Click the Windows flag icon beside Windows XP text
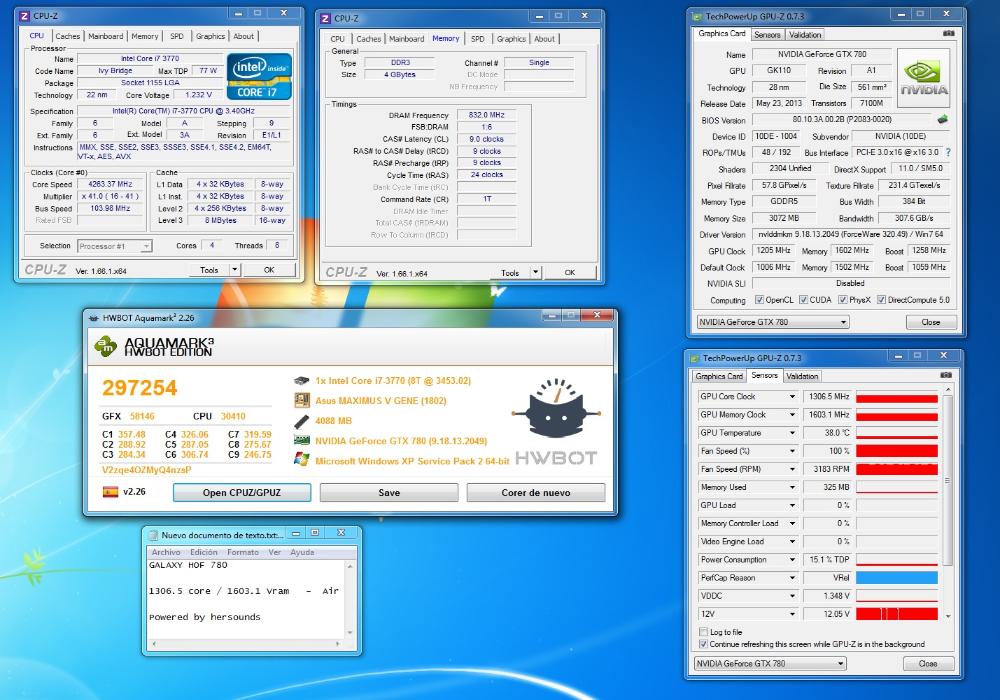Image resolution: width=1000 pixels, height=700 pixels. [x=301, y=460]
